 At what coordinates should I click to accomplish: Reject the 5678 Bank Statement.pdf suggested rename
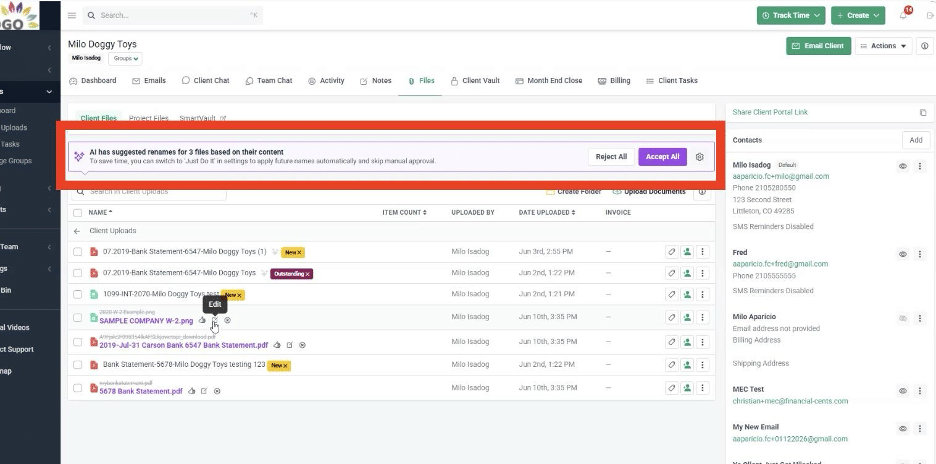[x=217, y=391]
